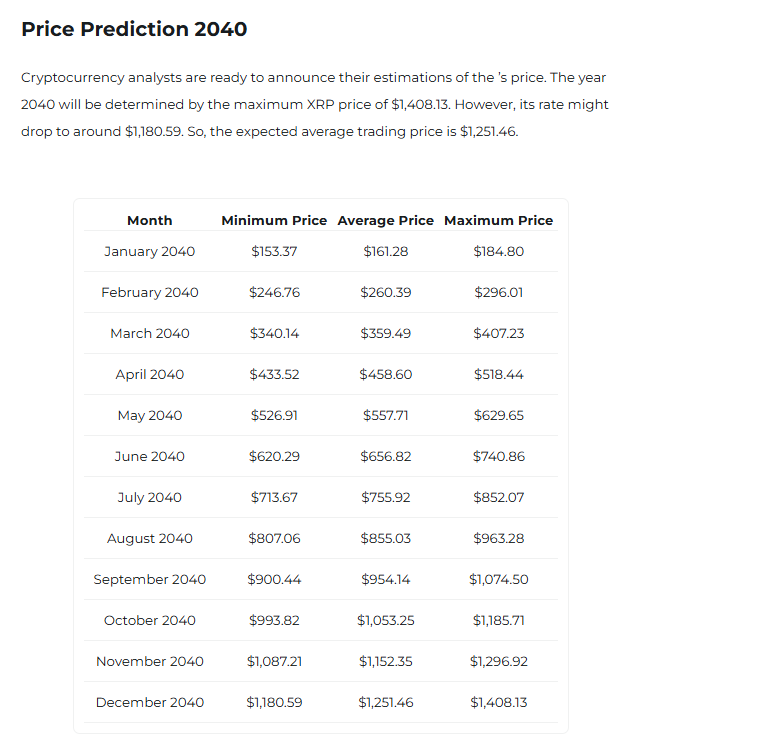Click the Maximum Price column header
This screenshot has width=768, height=746.
point(498,220)
